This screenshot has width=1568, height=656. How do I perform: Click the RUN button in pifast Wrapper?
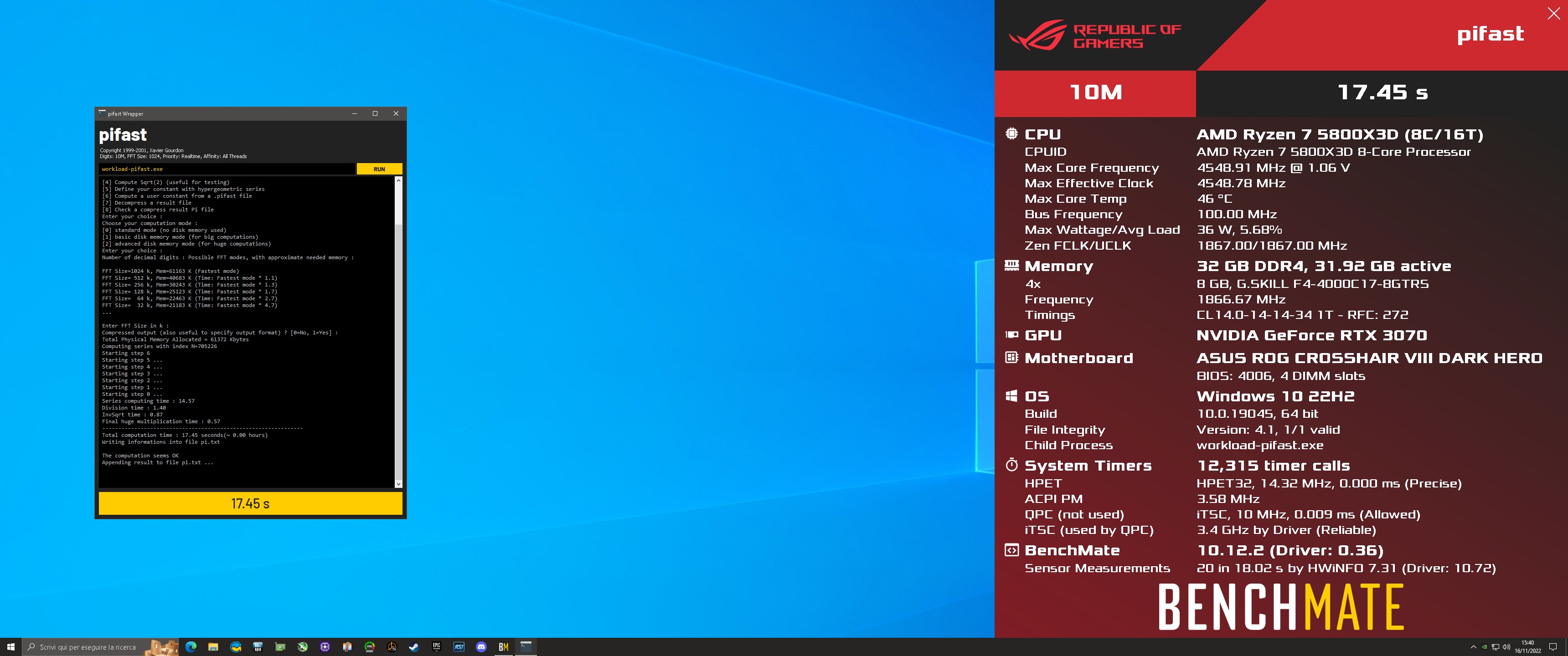(379, 169)
